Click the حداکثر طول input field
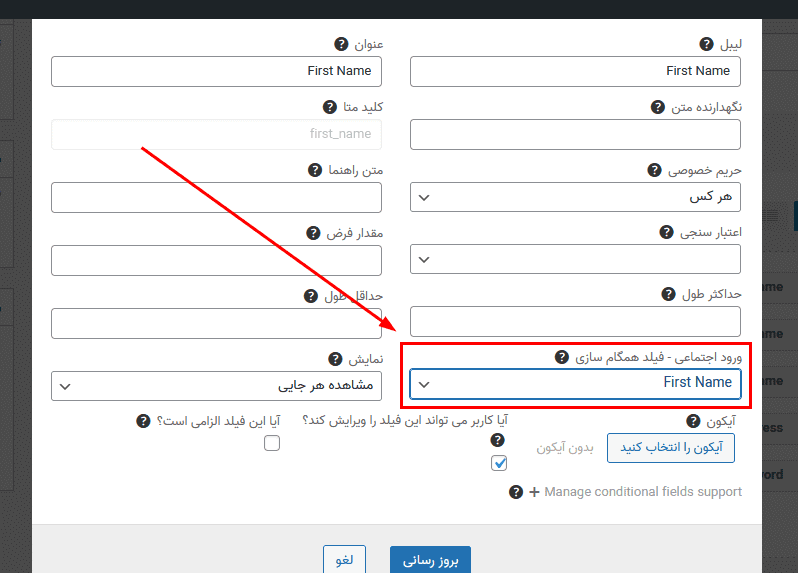The height and width of the screenshot is (573, 798). click(575, 322)
